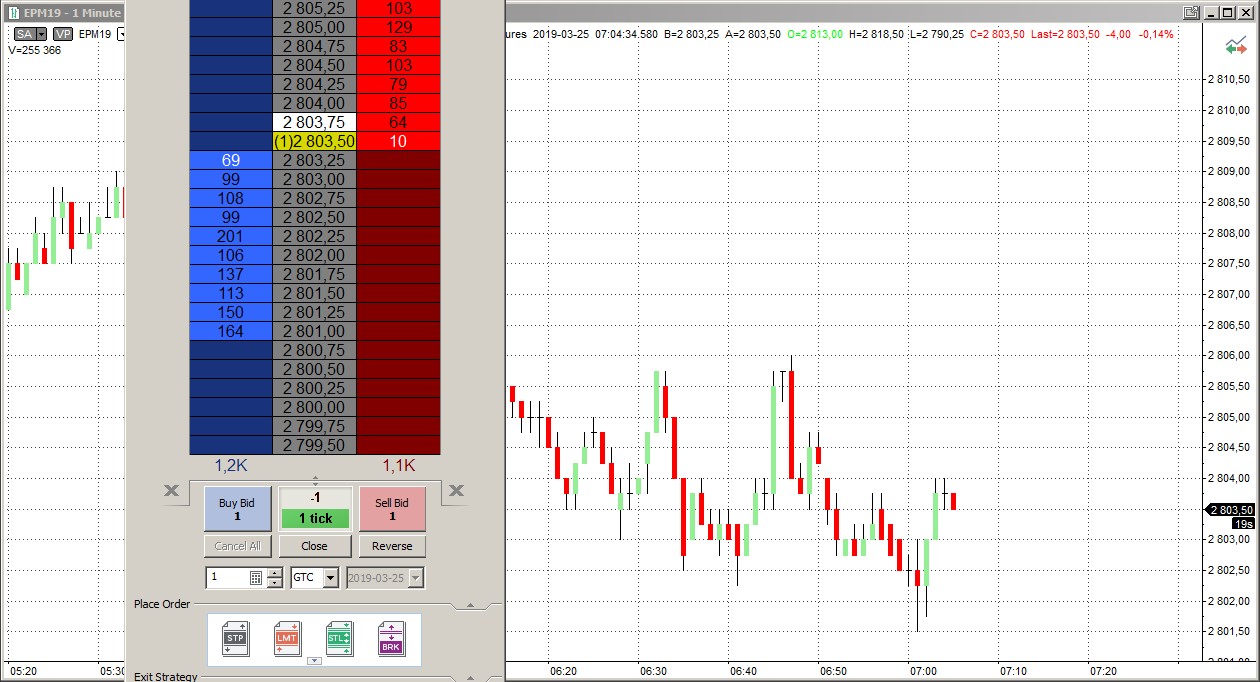The image size is (1260, 682).
Task: Open the quantity calculator icon
Action: pyautogui.click(x=256, y=577)
